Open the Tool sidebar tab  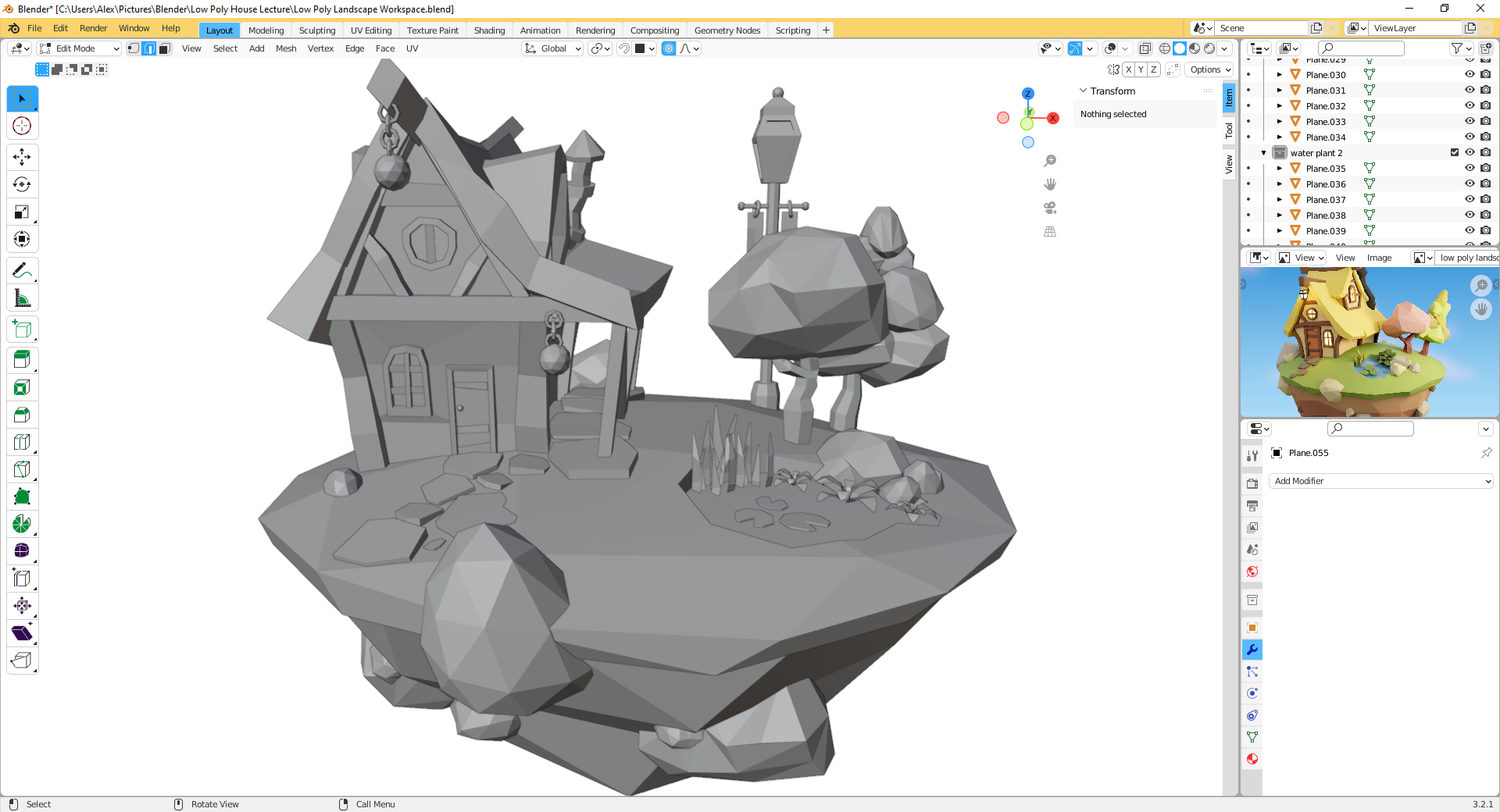point(1229,130)
